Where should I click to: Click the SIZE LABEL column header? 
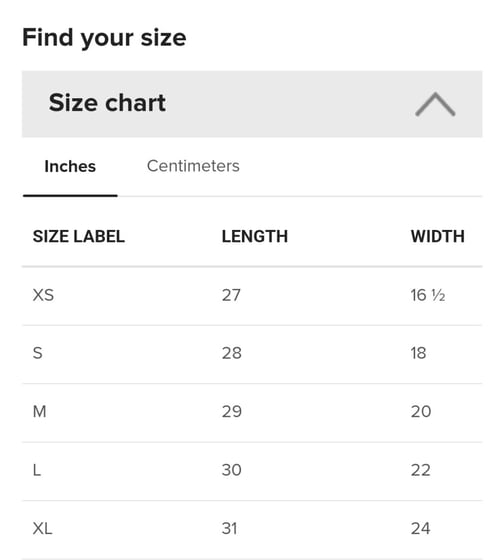pyautogui.click(x=79, y=236)
